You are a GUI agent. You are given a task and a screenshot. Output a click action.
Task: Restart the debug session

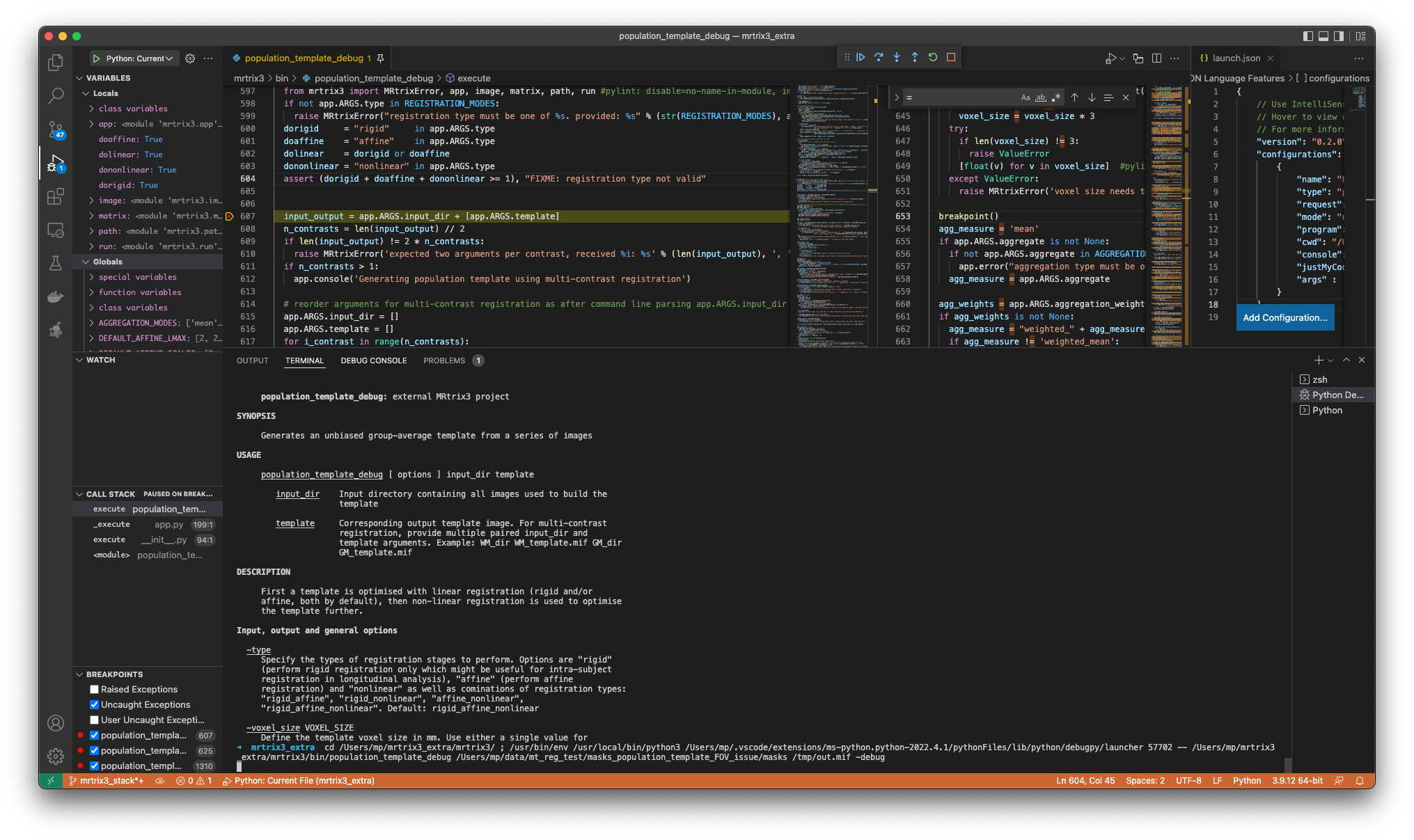(932, 57)
